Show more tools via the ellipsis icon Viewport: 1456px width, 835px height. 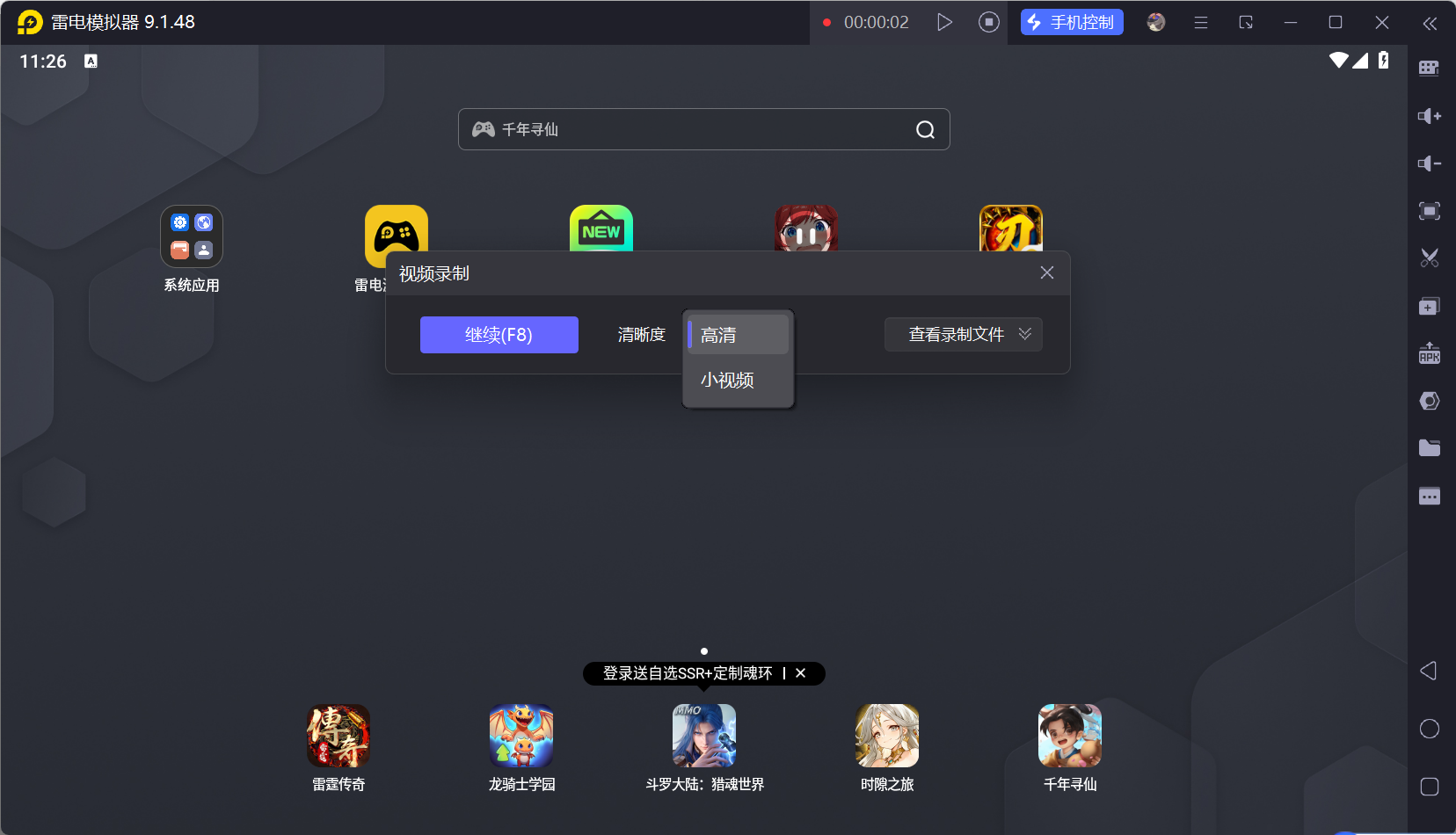tap(1430, 496)
